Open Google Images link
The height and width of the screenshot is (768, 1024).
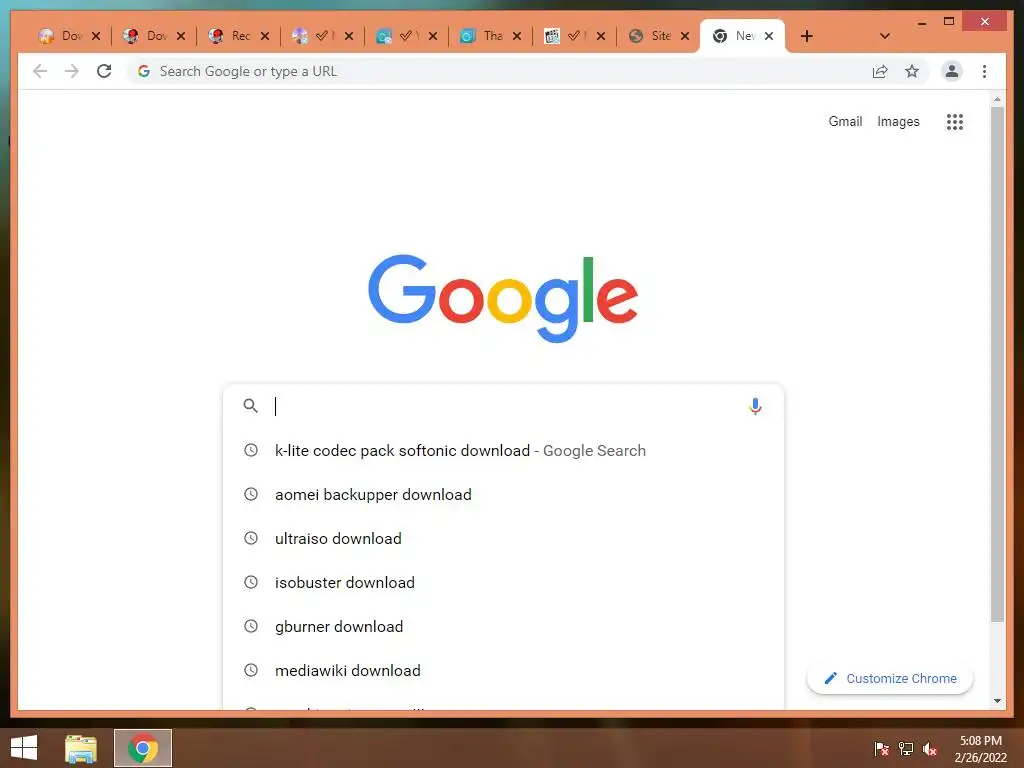(898, 121)
